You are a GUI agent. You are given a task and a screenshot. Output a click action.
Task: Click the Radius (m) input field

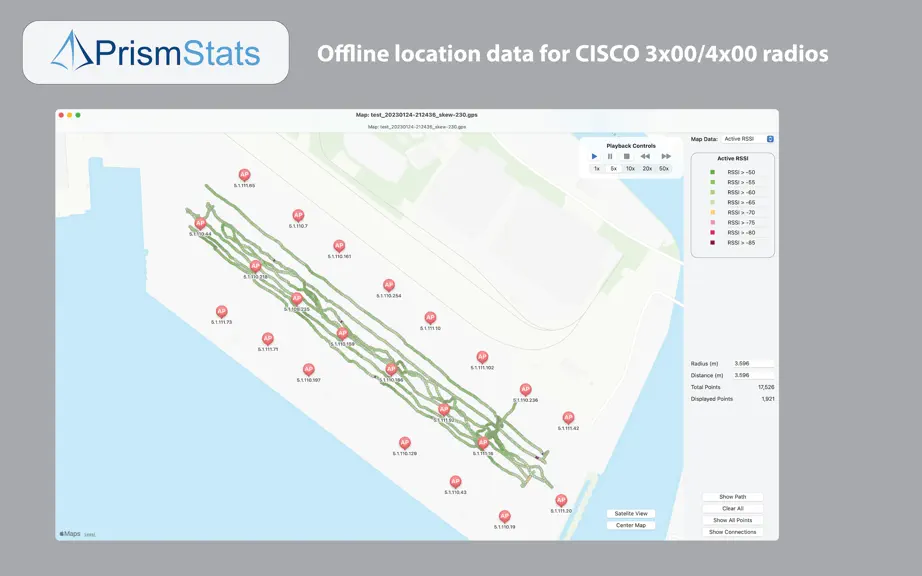[x=753, y=363]
